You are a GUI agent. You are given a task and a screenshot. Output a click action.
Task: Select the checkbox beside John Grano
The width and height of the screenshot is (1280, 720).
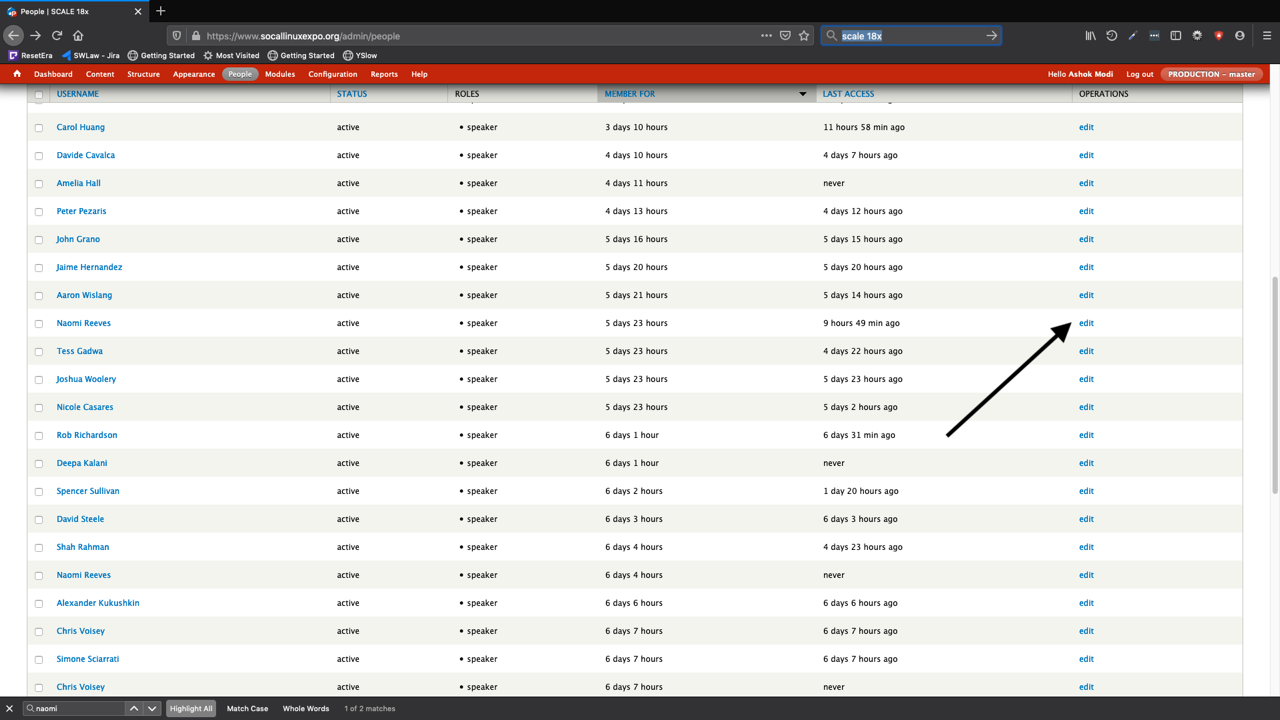coord(39,240)
